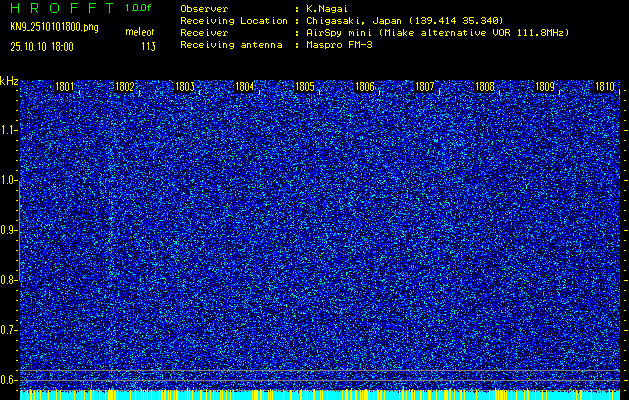Screen dimensions: 629x400
Task: Click the 1.1 kHz frequency axis label
Action: pyautogui.click(x=9, y=130)
